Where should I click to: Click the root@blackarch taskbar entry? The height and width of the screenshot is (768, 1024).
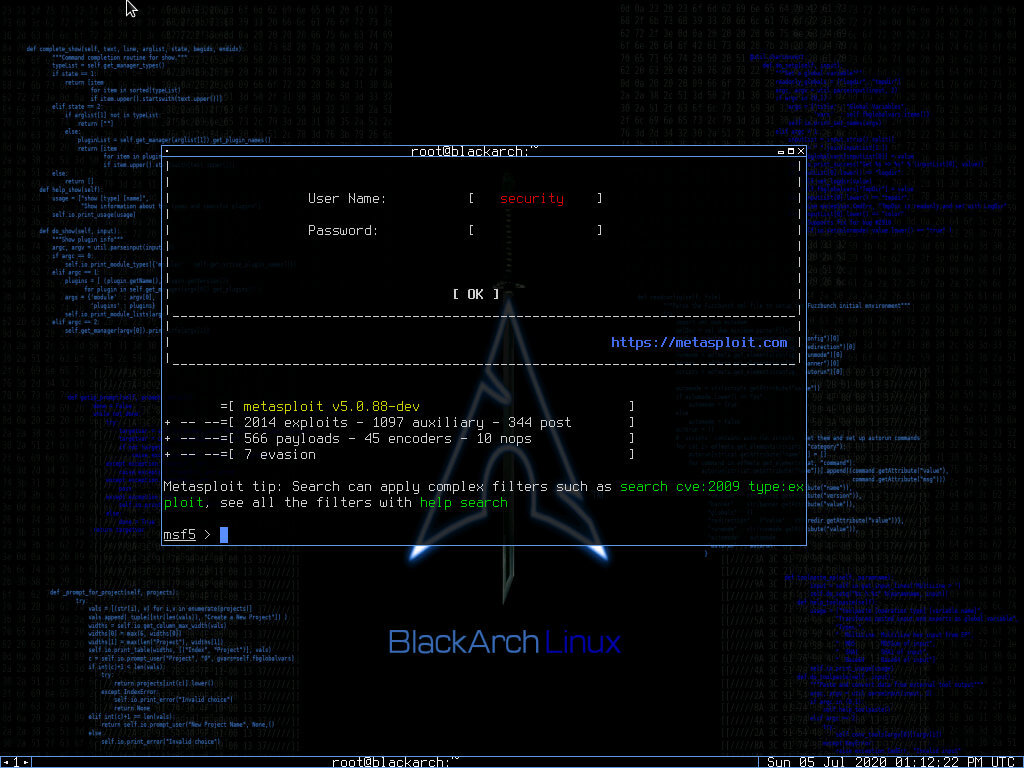(x=395, y=762)
